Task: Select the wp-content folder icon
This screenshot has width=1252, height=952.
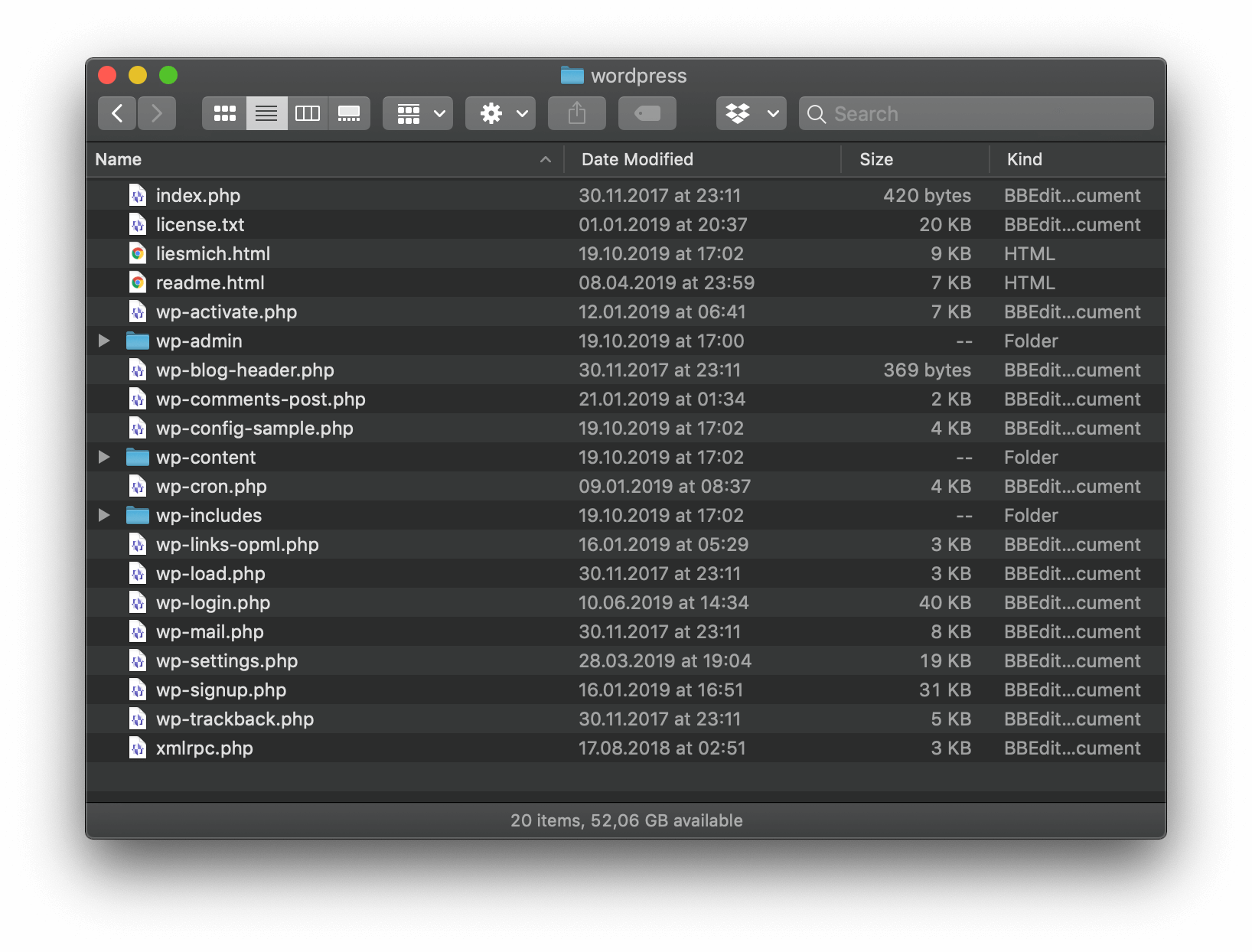Action: (x=138, y=457)
